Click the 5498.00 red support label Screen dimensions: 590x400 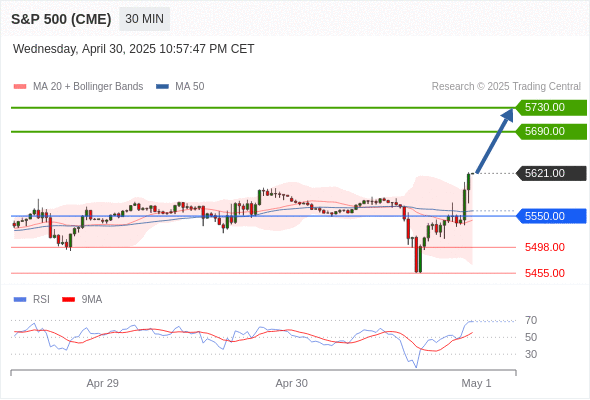545,248
